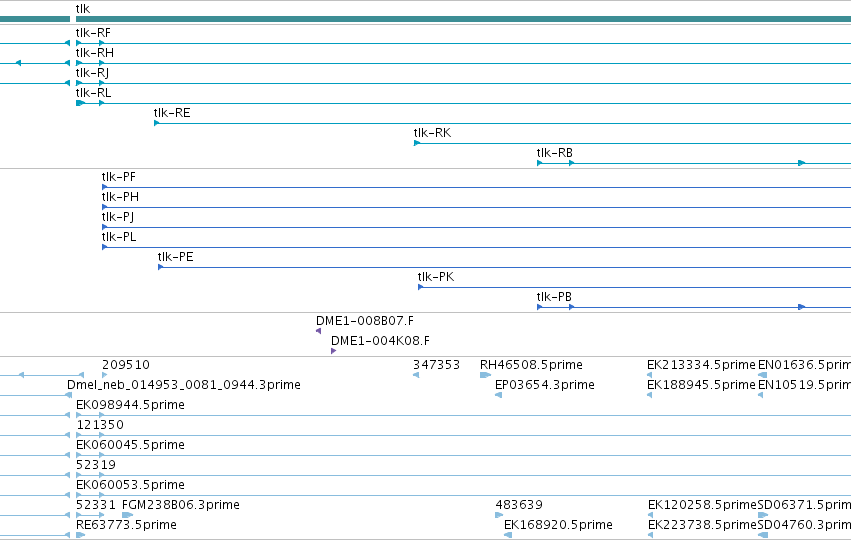This screenshot has width=851, height=540.
Task: Click the 121350 EST label
Action: 100,425
